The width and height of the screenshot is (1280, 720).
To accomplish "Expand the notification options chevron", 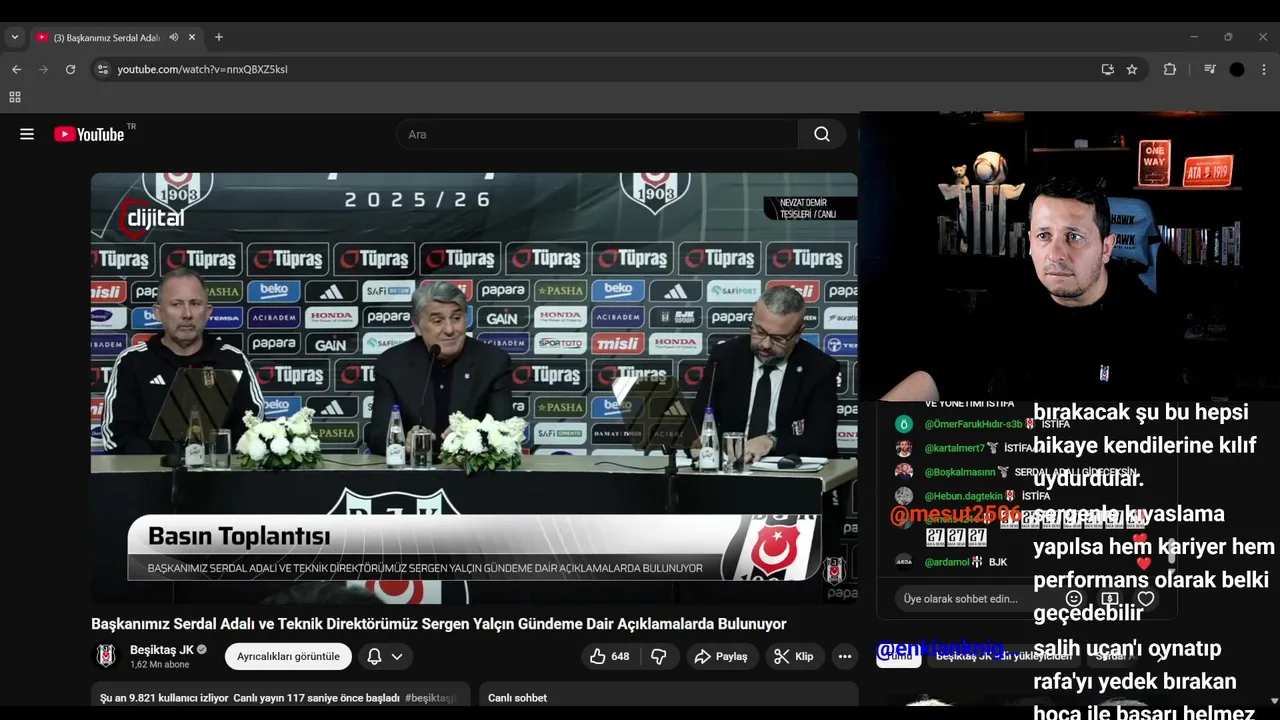I will [x=397, y=656].
